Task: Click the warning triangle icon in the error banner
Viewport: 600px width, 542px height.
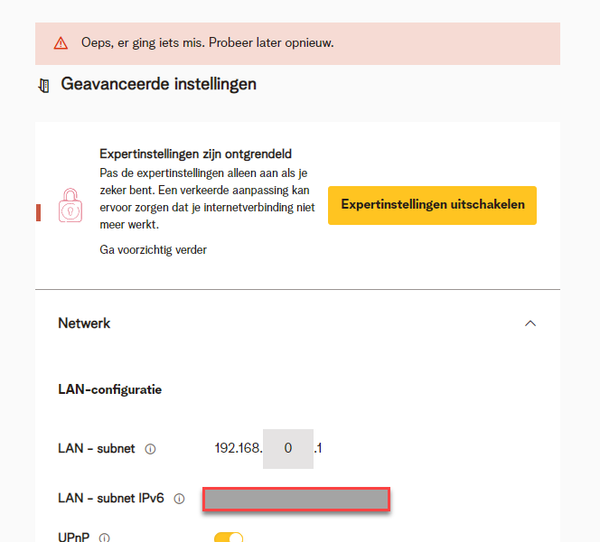Action: coord(61,43)
